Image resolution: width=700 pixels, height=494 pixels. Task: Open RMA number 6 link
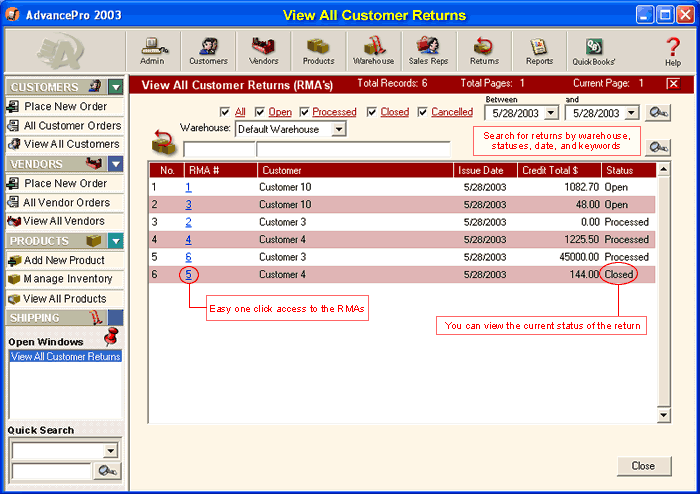click(x=188, y=257)
